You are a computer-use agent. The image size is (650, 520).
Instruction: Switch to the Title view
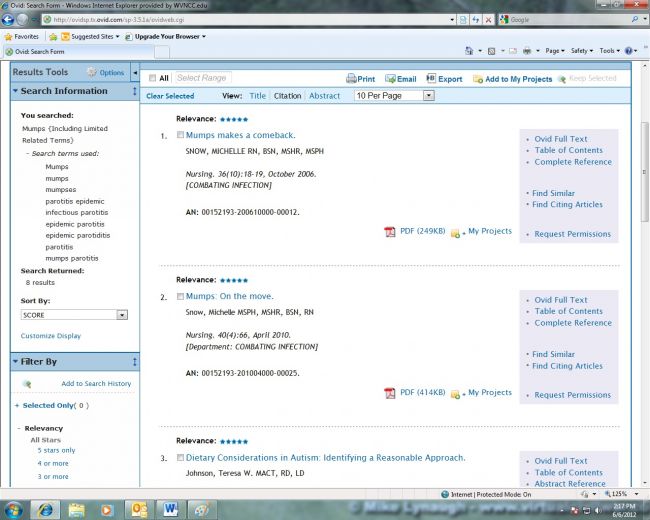pyautogui.click(x=257, y=96)
